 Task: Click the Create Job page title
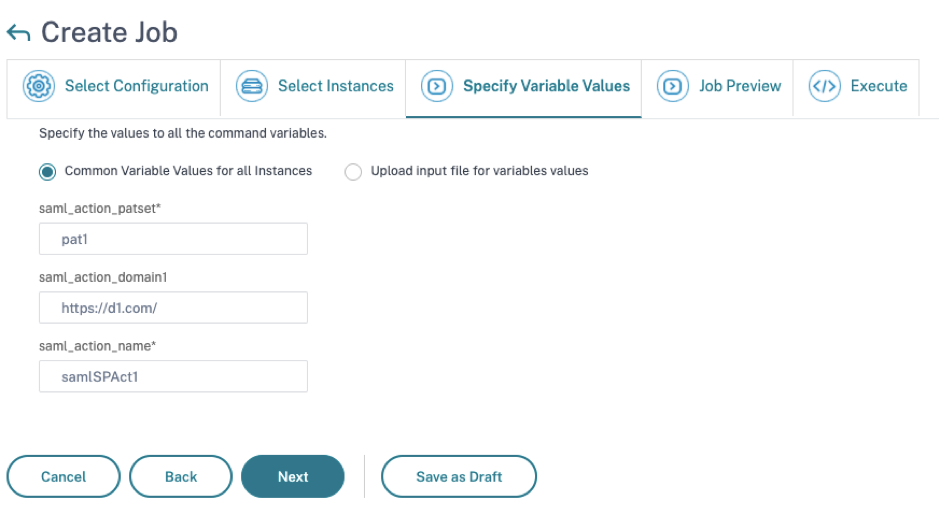(109, 32)
